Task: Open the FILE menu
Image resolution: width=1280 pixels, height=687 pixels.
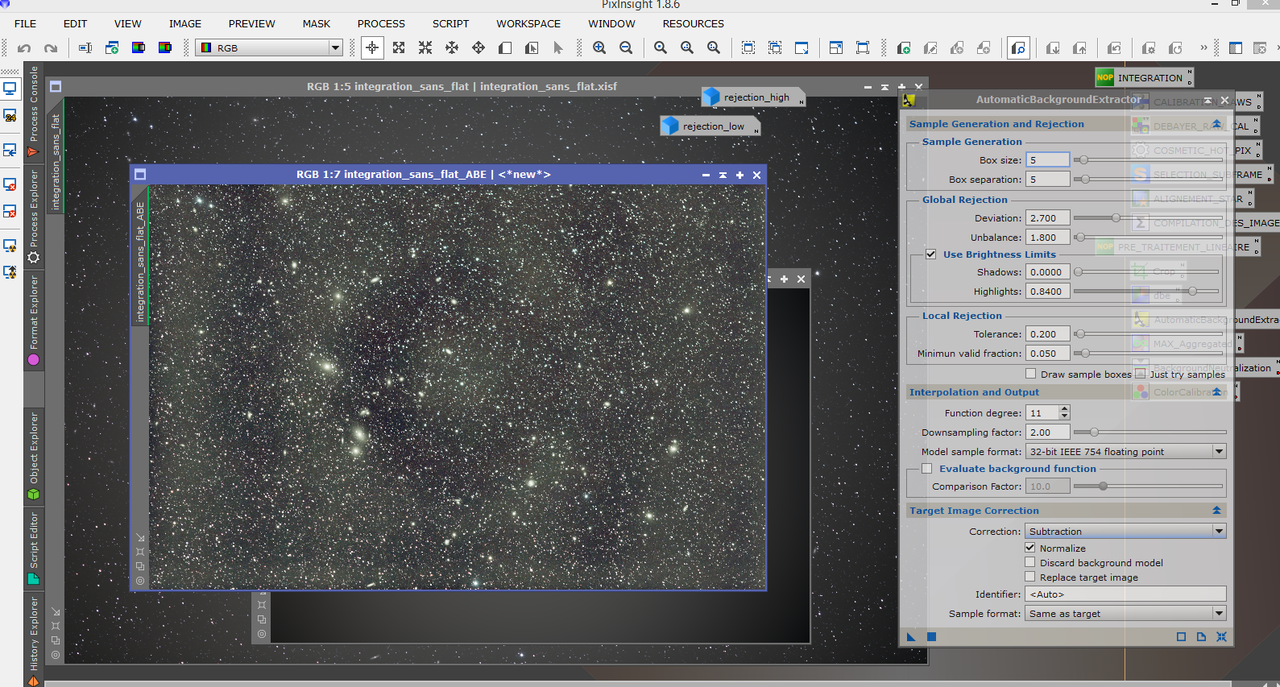Action: click(25, 23)
